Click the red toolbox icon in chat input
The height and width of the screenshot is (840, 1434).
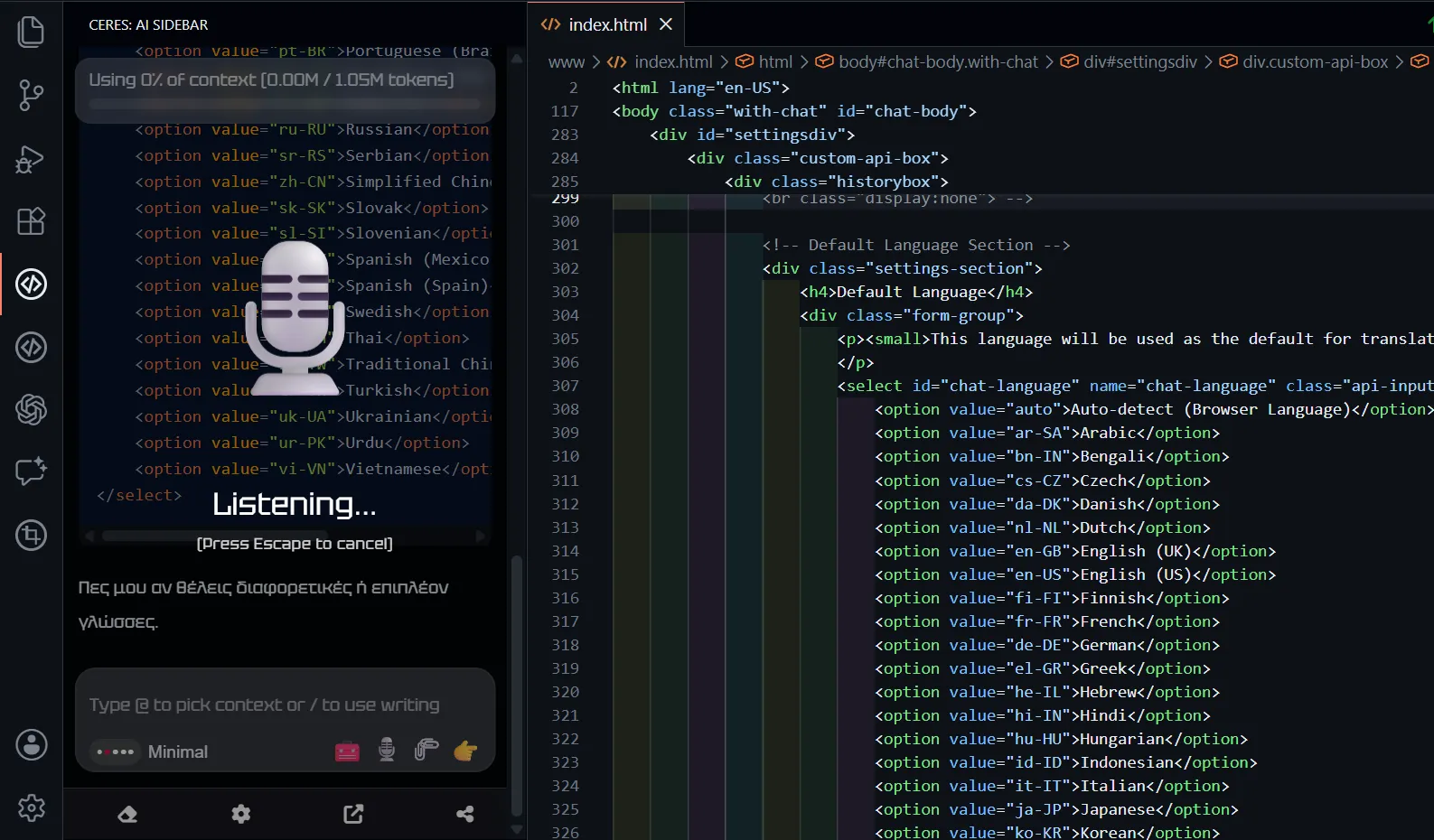coord(347,751)
